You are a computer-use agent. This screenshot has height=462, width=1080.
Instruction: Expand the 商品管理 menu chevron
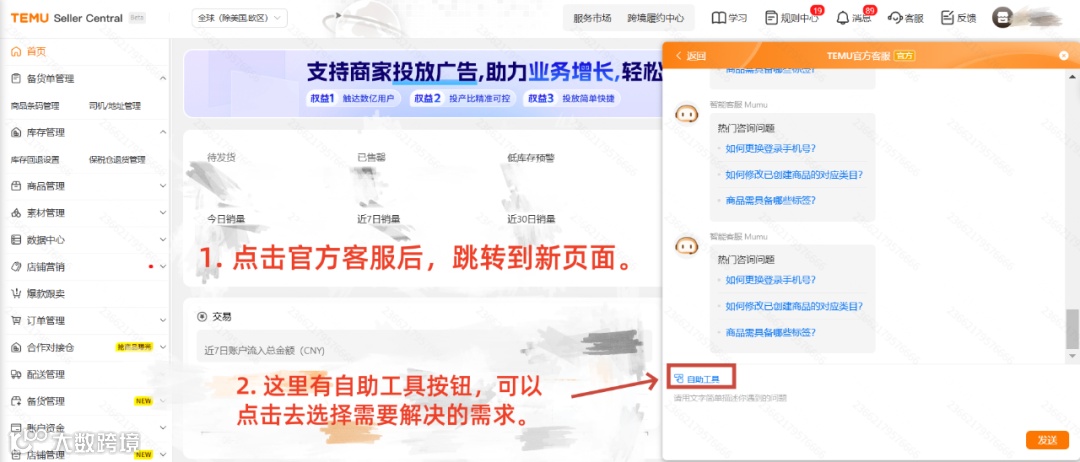pyautogui.click(x=163, y=186)
